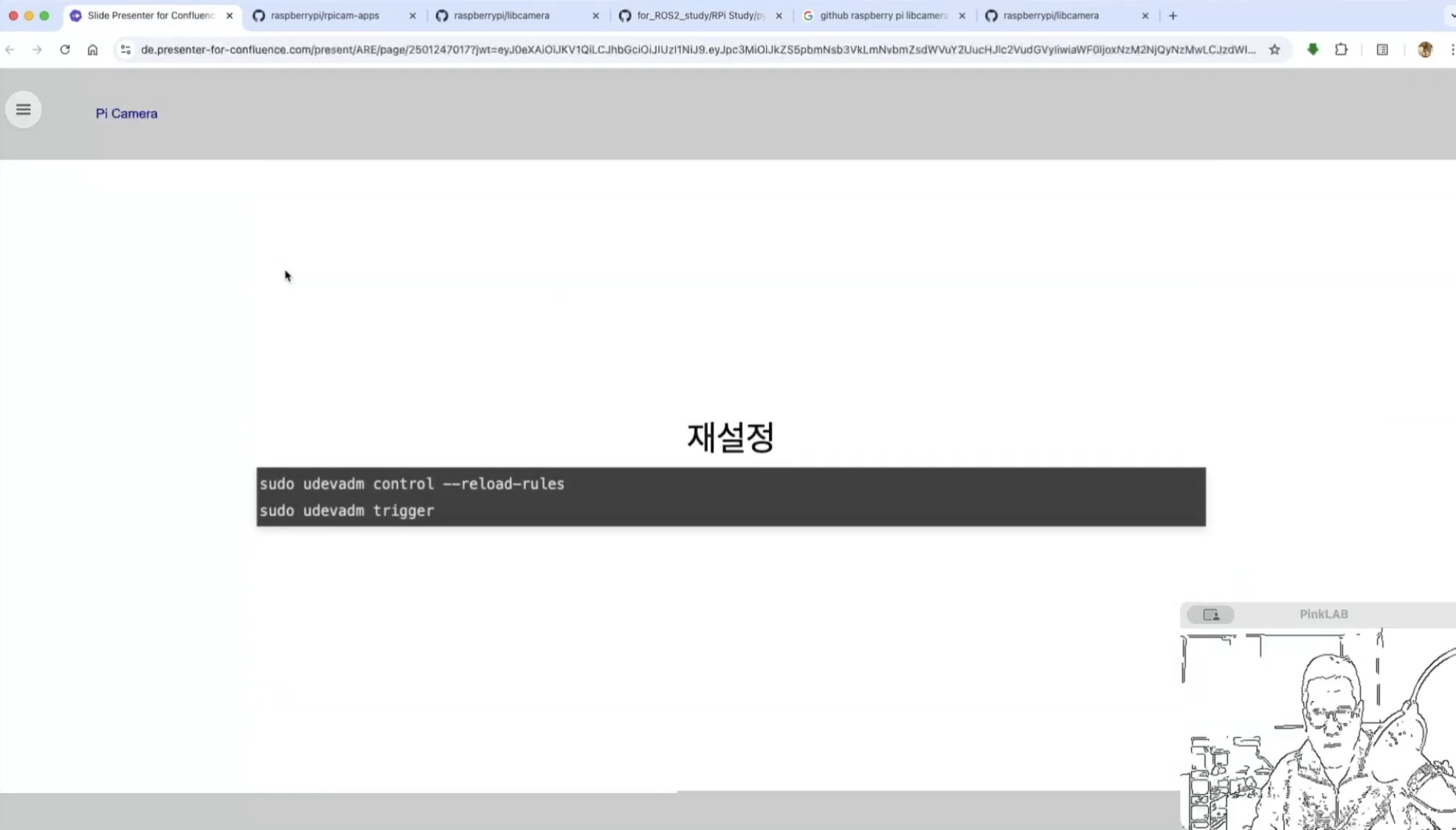This screenshot has width=1456, height=830.
Task: Toggle the browser side panel icon
Action: point(1382,49)
